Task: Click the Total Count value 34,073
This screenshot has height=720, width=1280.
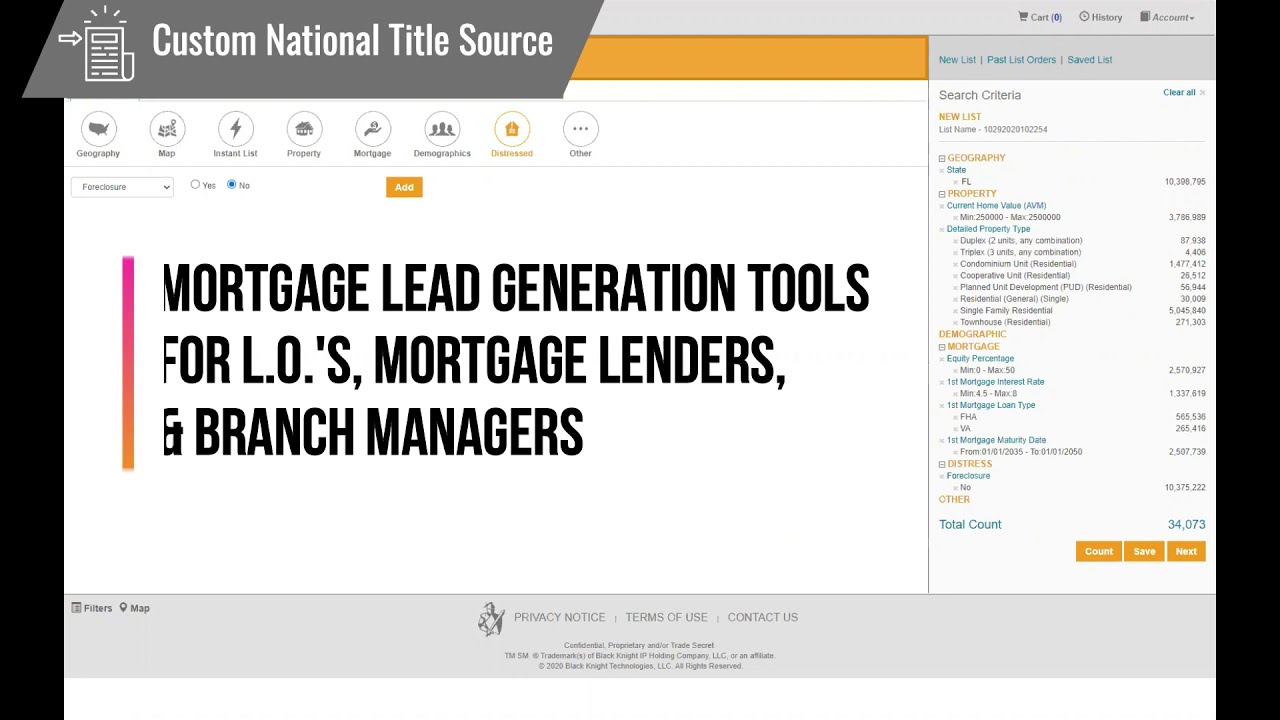Action: pos(1186,525)
